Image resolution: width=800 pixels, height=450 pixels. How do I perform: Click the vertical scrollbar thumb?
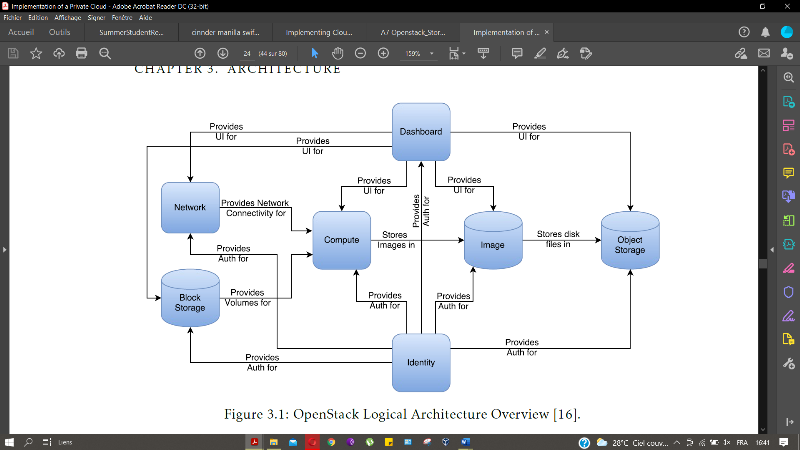point(763,262)
